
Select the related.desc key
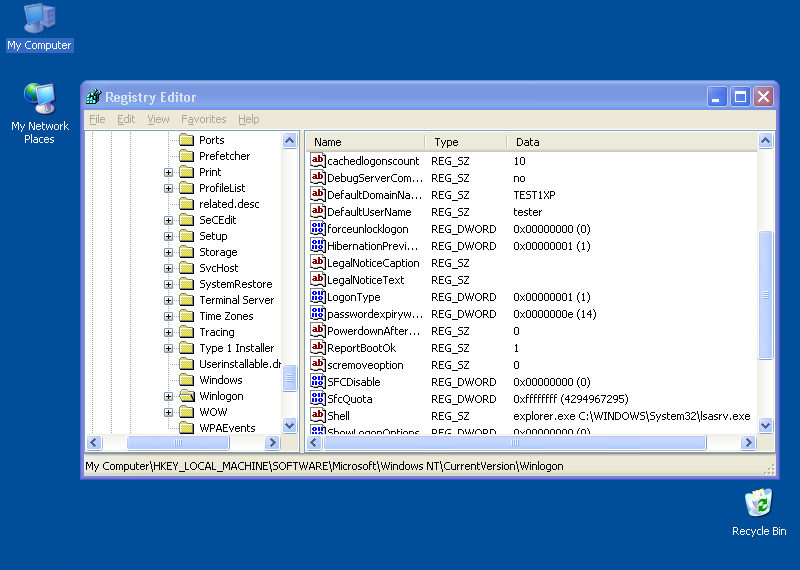(229, 204)
